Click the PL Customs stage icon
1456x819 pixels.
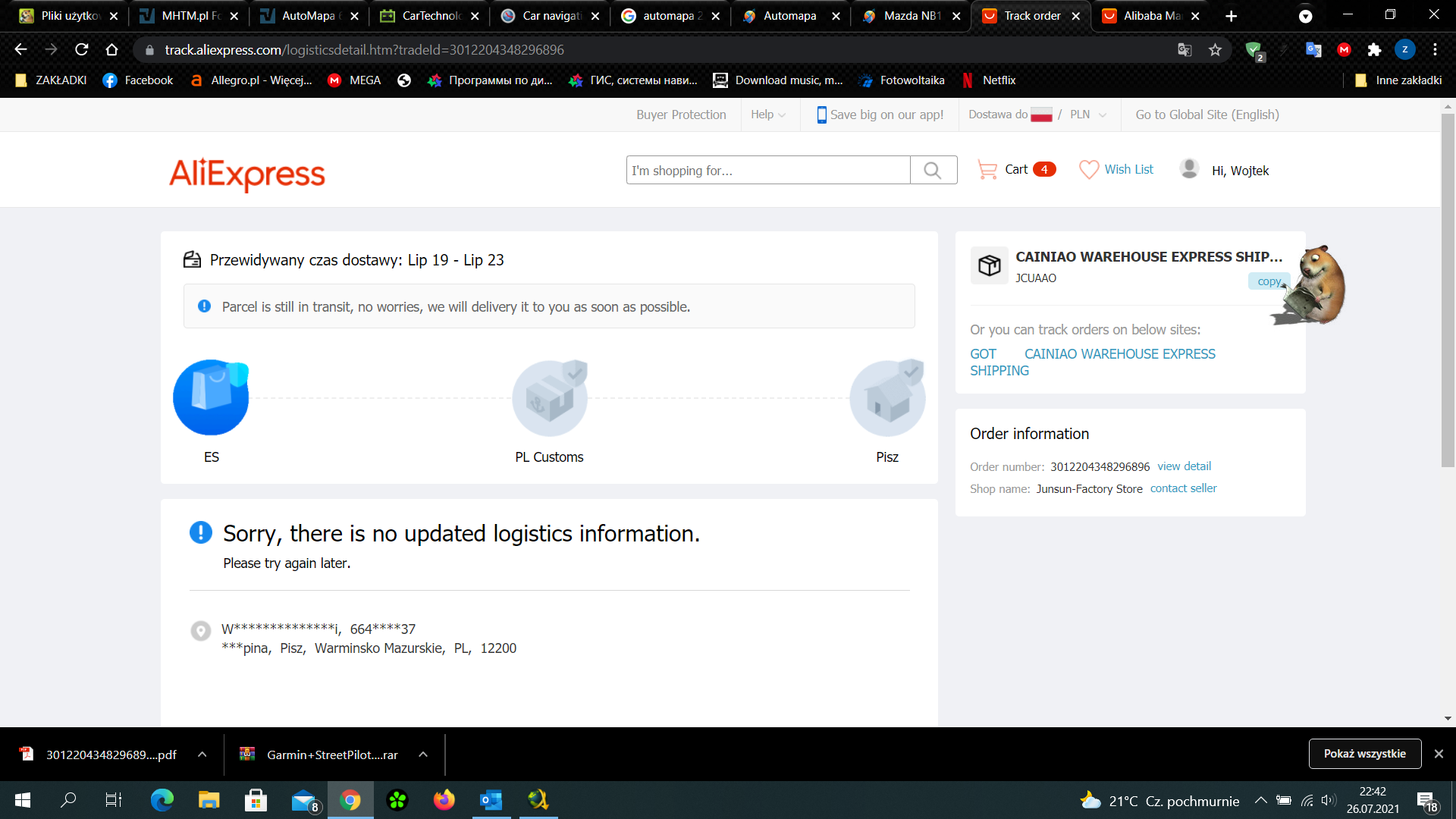[x=550, y=397]
